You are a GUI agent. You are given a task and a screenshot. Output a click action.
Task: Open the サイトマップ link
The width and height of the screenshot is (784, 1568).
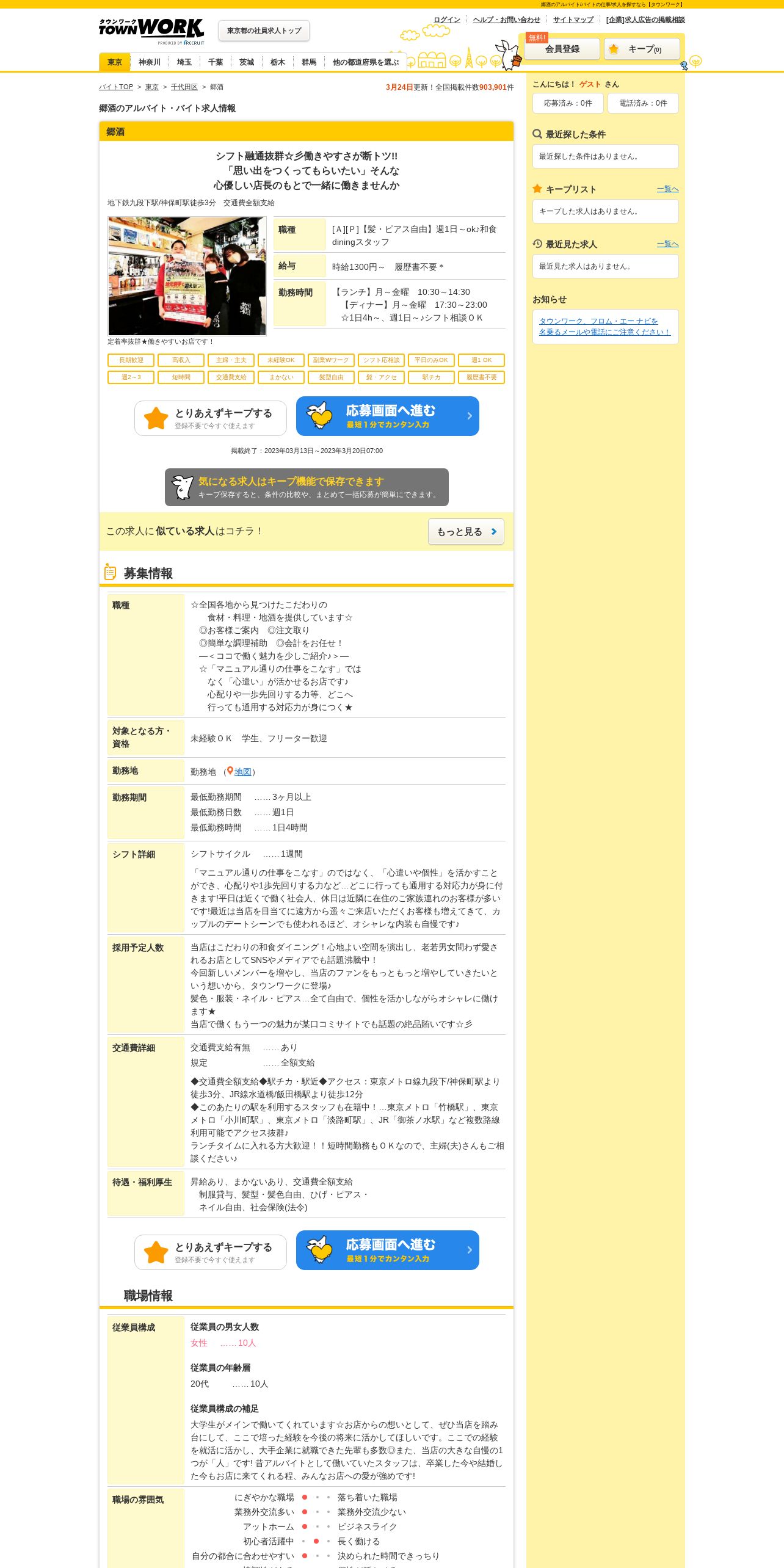point(573,20)
